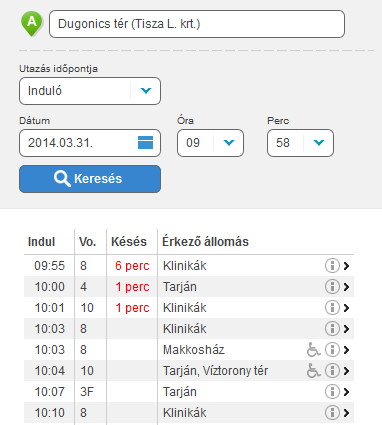Show info for the 10:00 Tarján departure
This screenshot has width=382, height=425.
tap(332, 287)
